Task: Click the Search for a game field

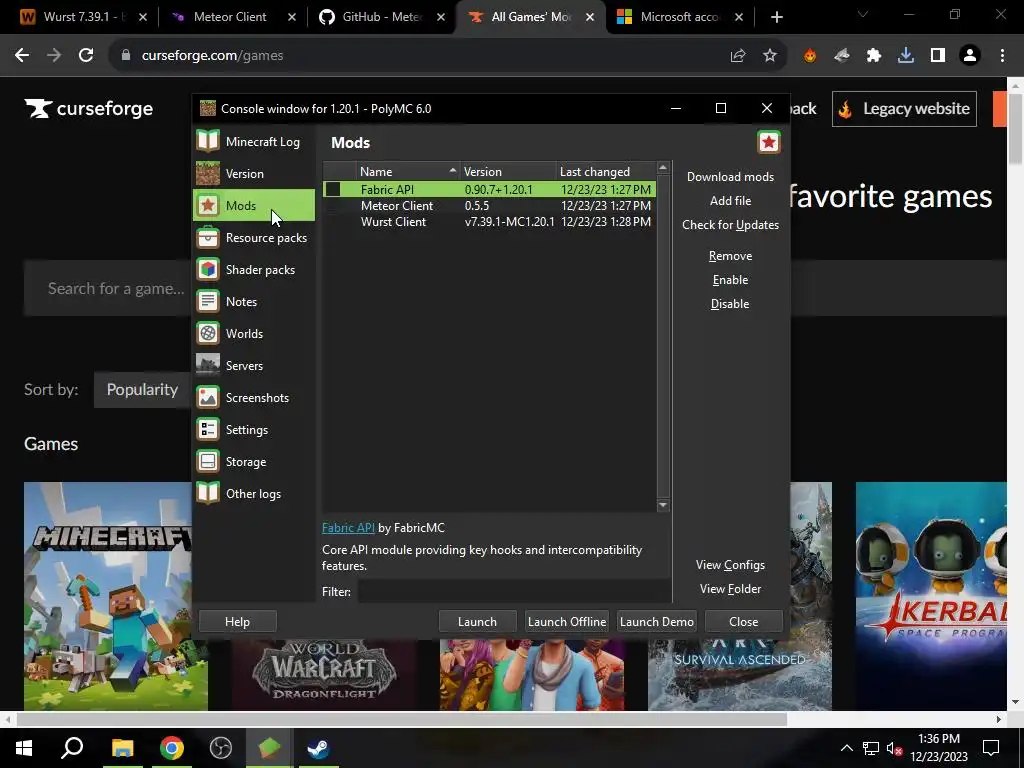Action: pos(108,288)
